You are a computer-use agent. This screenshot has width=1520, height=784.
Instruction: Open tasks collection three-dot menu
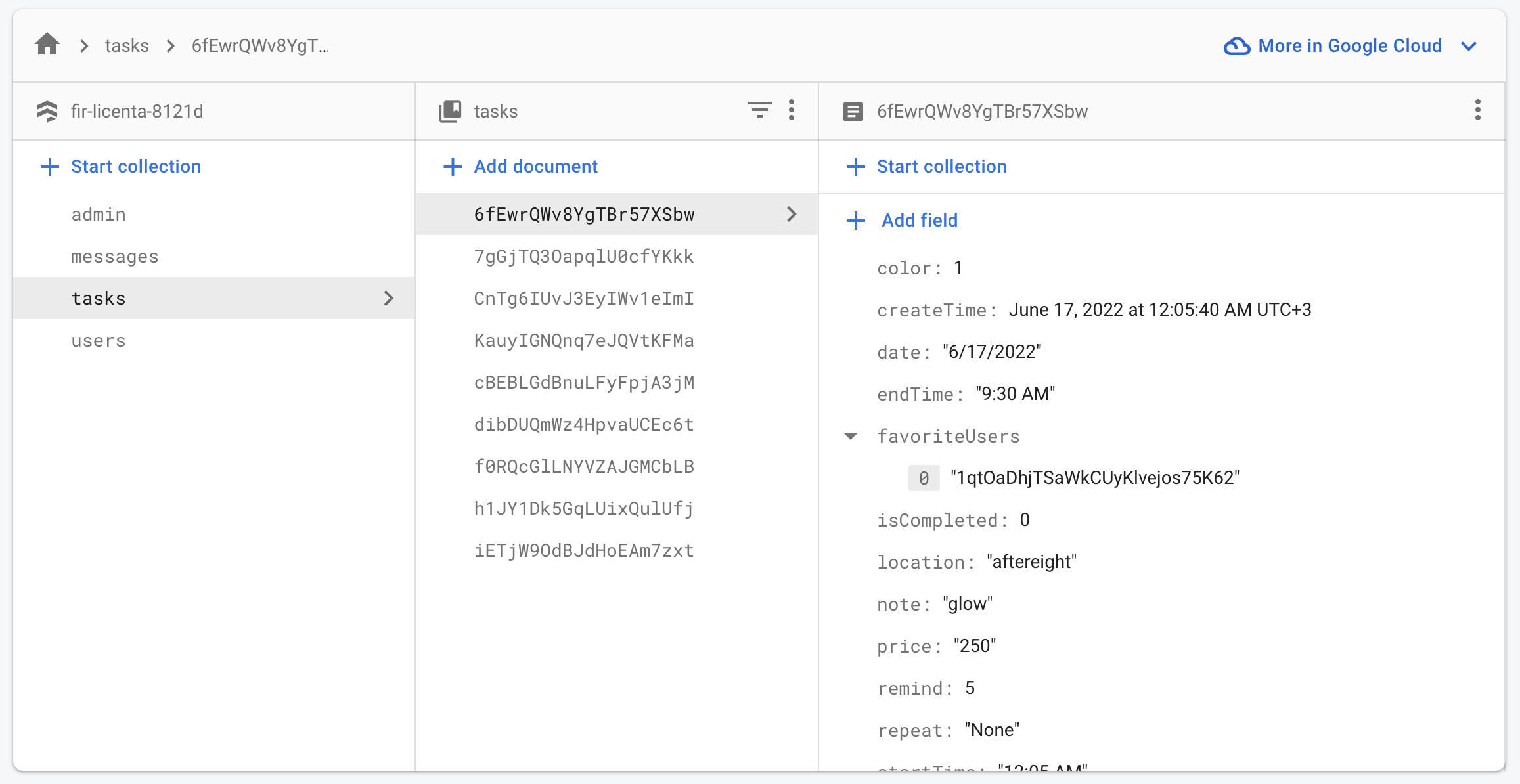tap(792, 110)
